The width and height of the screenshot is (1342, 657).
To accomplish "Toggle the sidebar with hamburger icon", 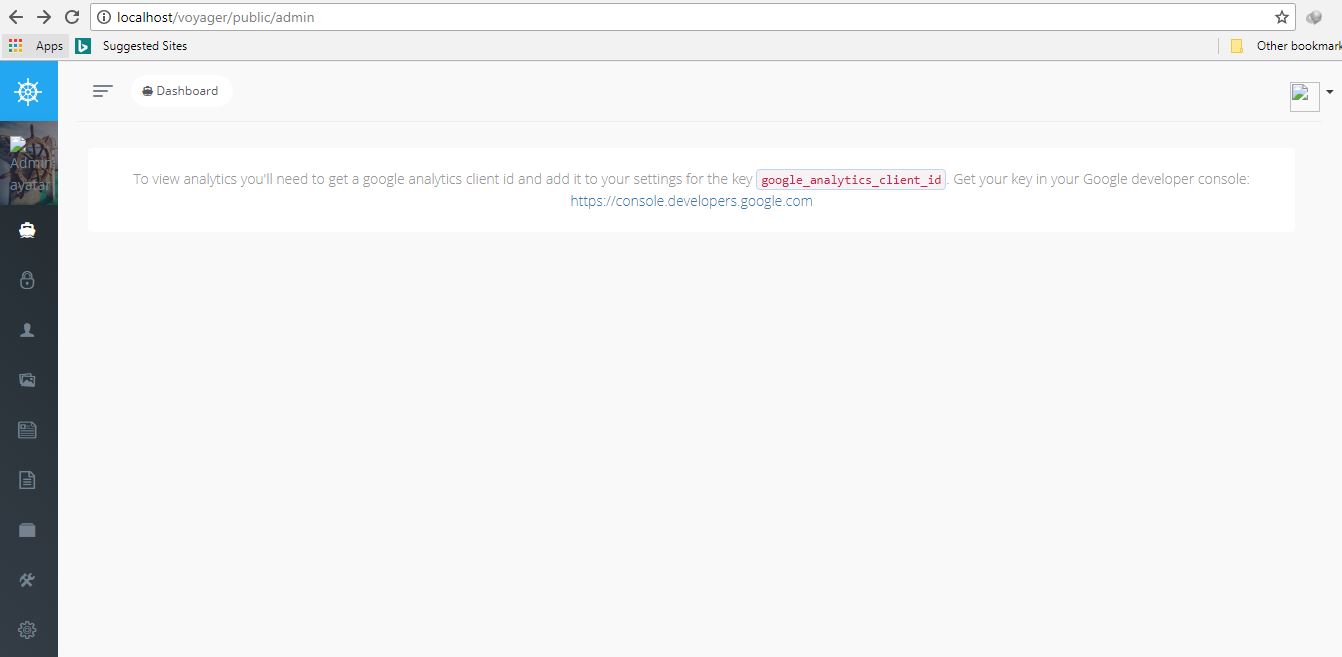I will 102,90.
